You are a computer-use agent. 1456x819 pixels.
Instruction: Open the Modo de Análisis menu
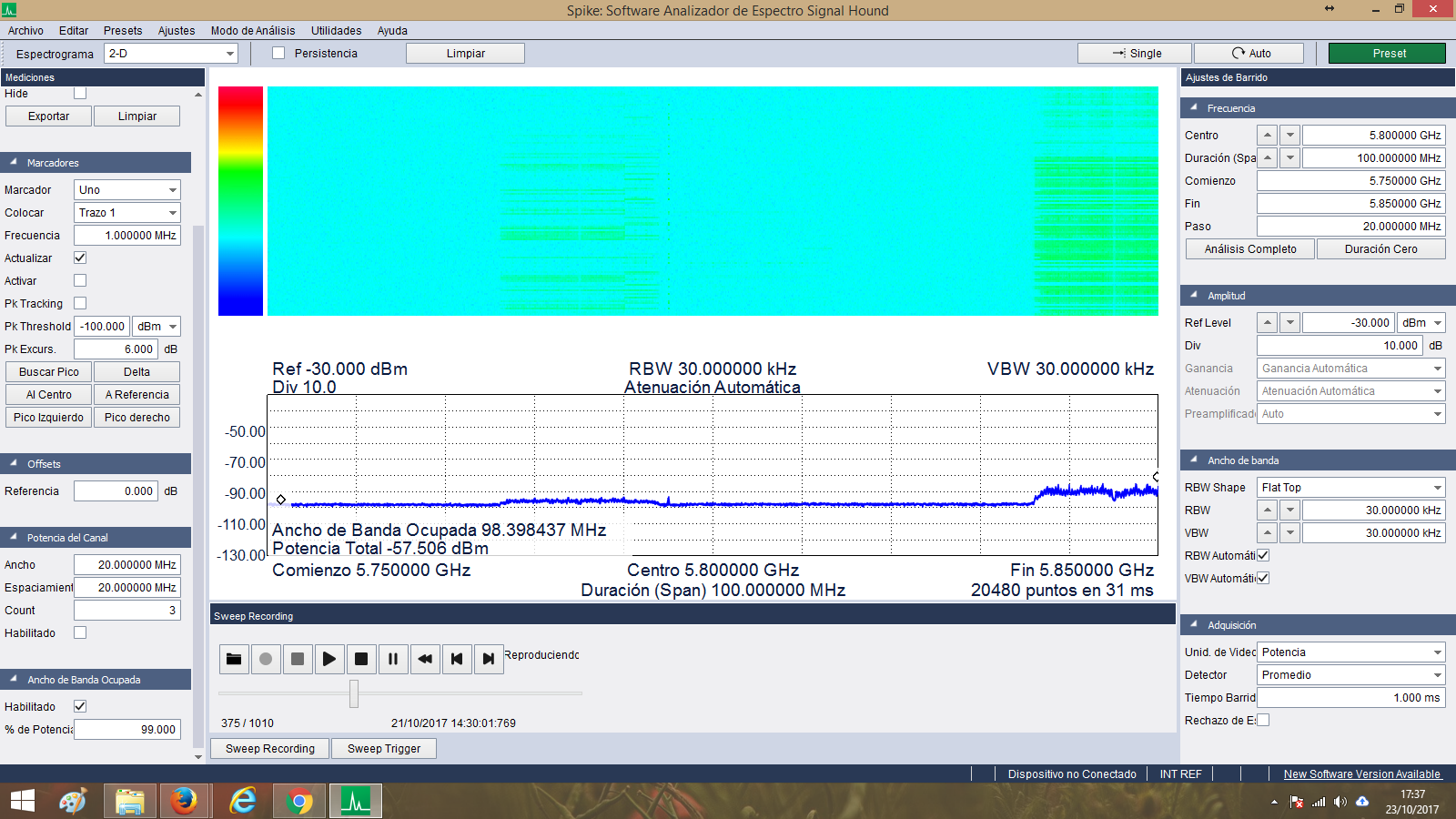pyautogui.click(x=253, y=30)
